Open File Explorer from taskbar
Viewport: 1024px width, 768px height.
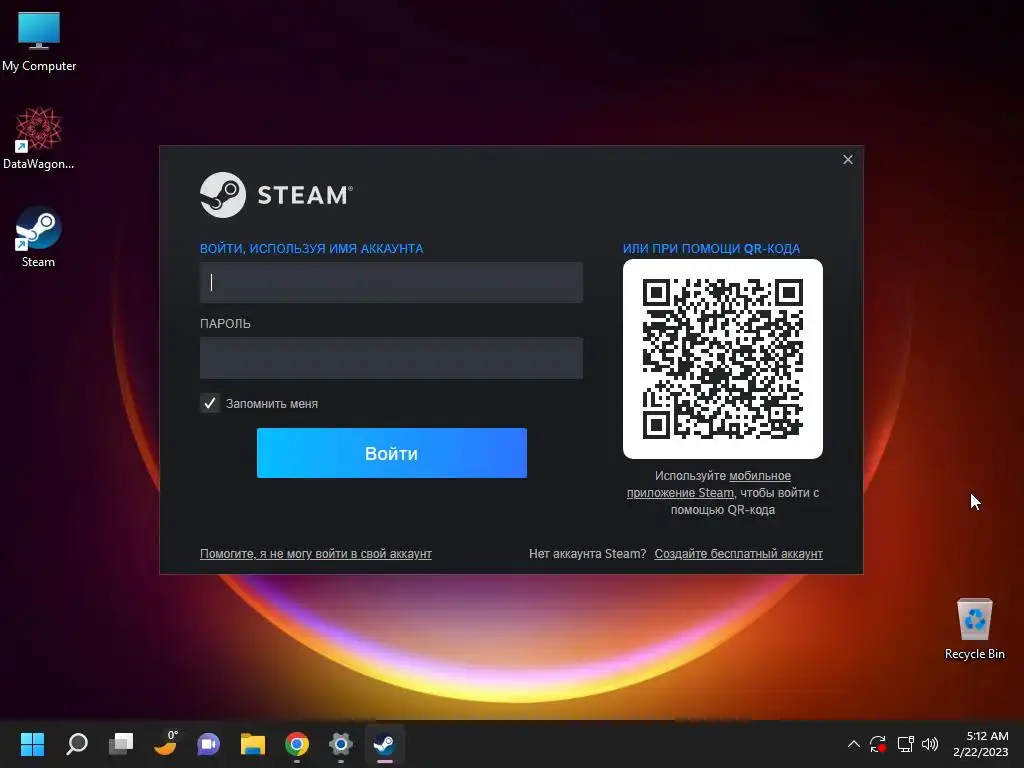[x=253, y=744]
